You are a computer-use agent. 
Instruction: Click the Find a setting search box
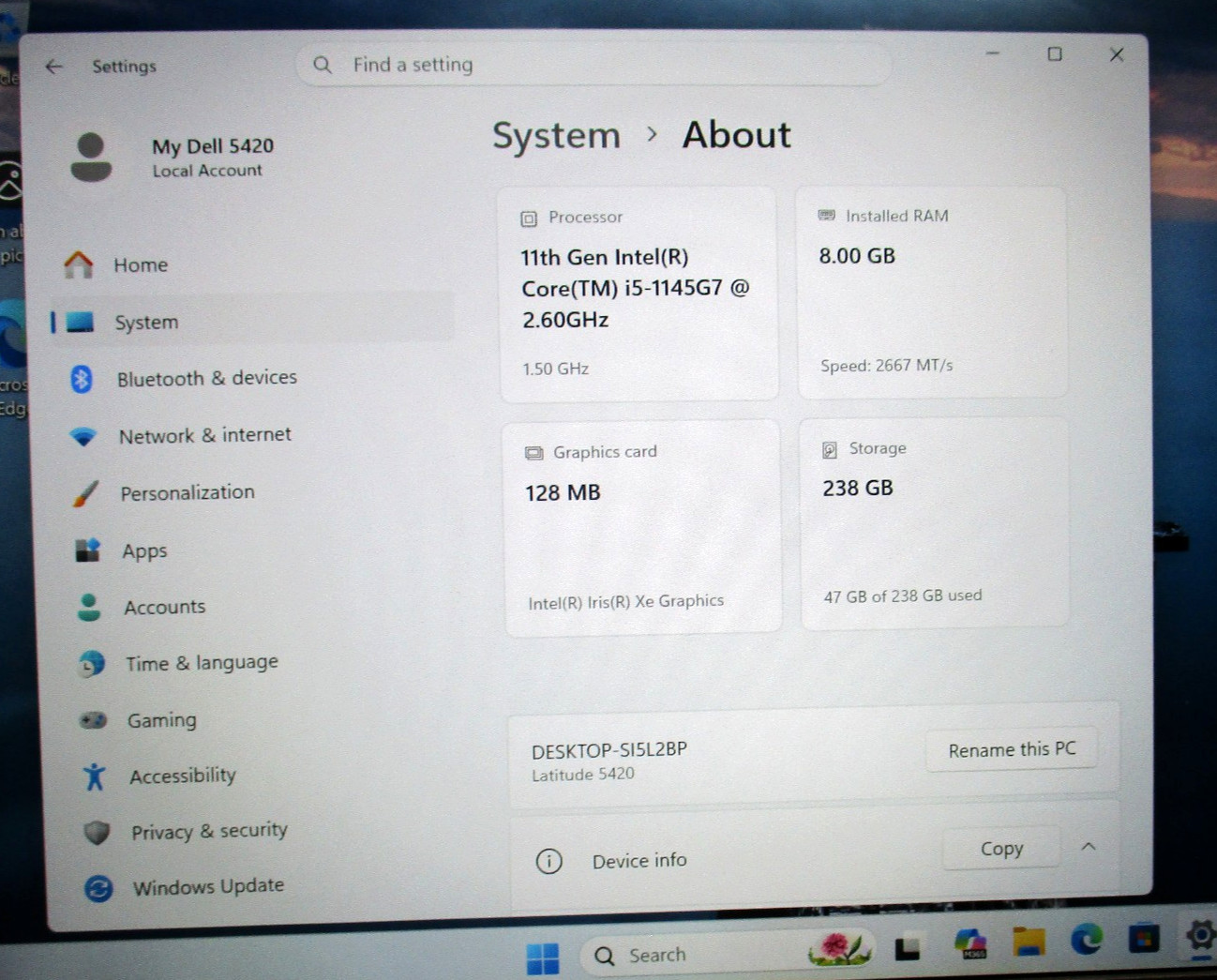tap(593, 65)
